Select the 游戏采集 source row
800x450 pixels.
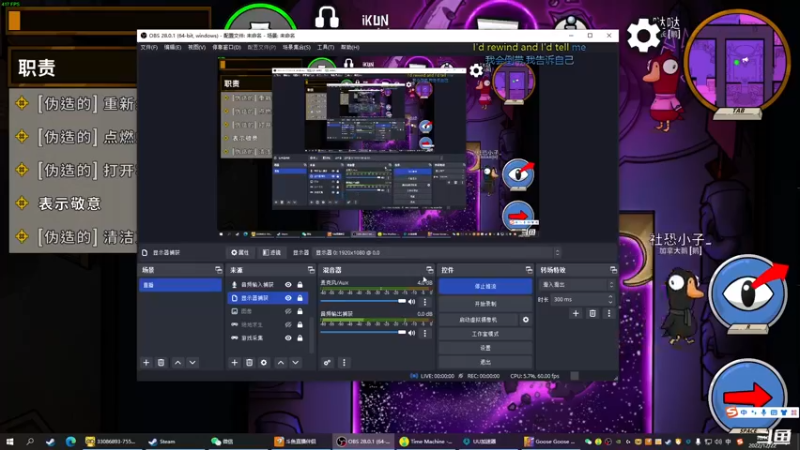[268, 338]
